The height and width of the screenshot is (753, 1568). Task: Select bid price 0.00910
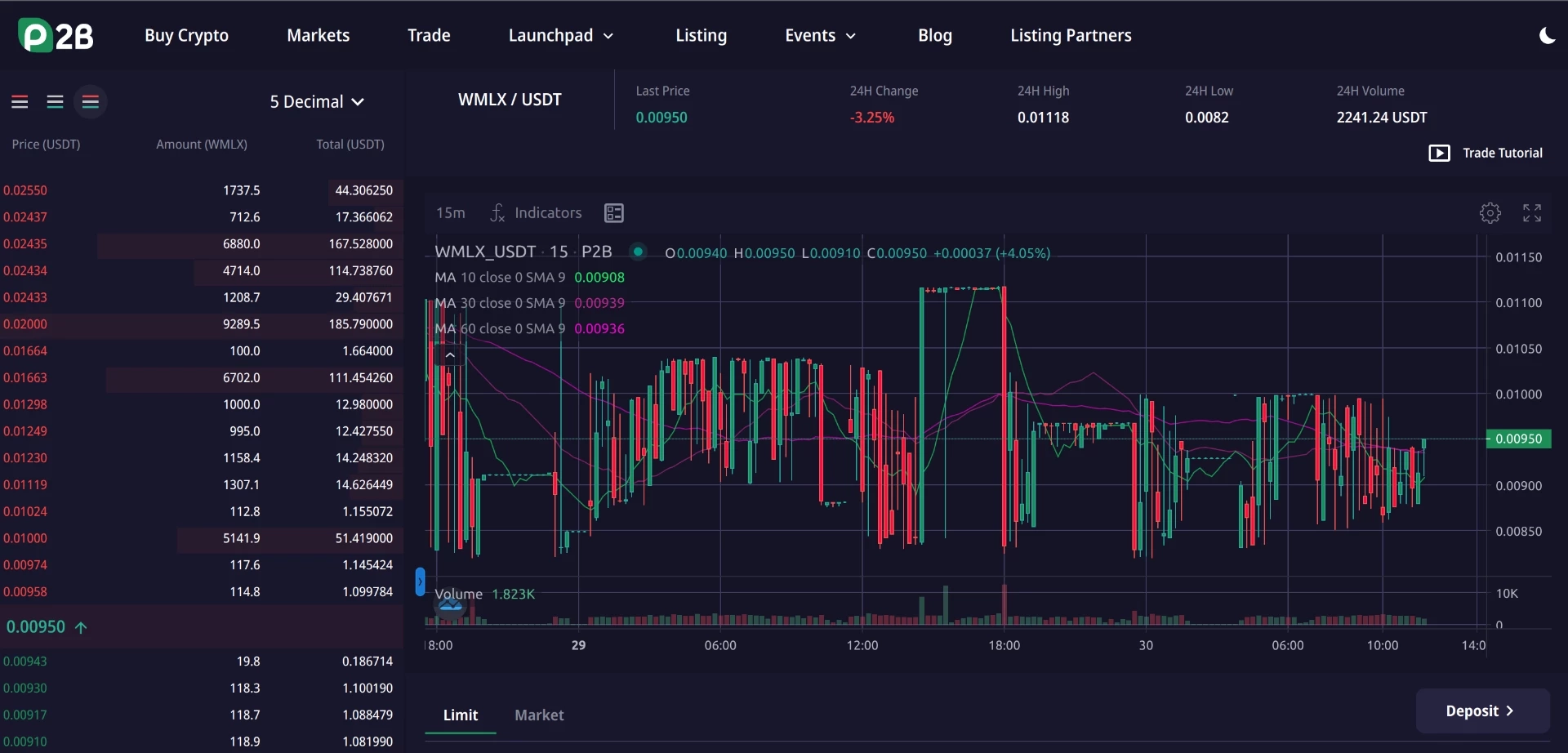[25, 742]
